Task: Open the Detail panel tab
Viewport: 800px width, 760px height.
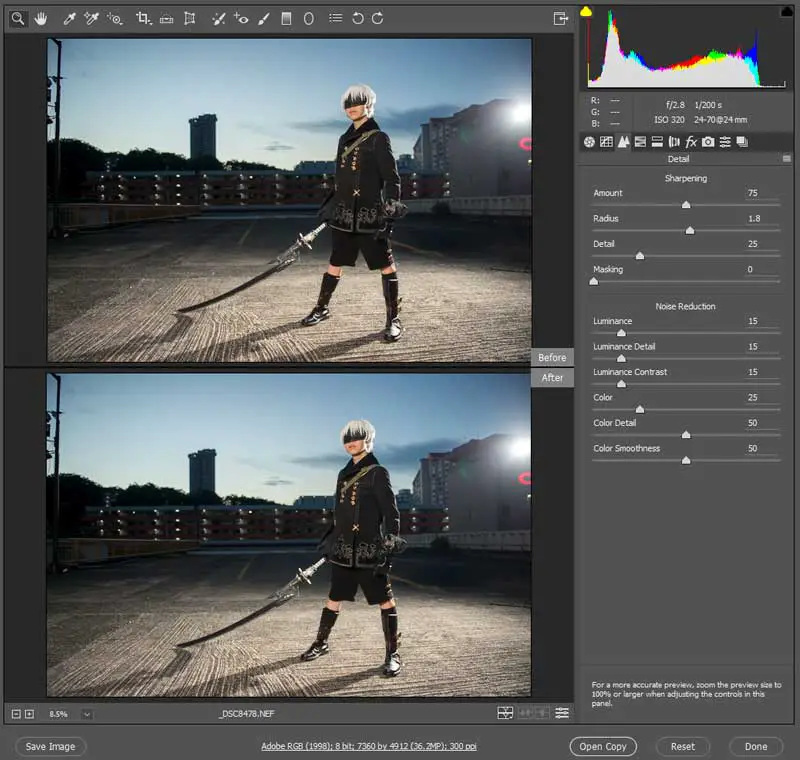Action: [623, 142]
